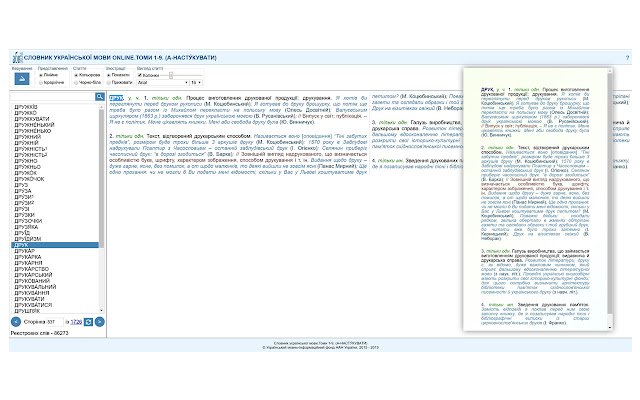Screen dimensions: 640x400
Task: Select the word 'ДРУКАР' in list
Action: tap(24, 251)
